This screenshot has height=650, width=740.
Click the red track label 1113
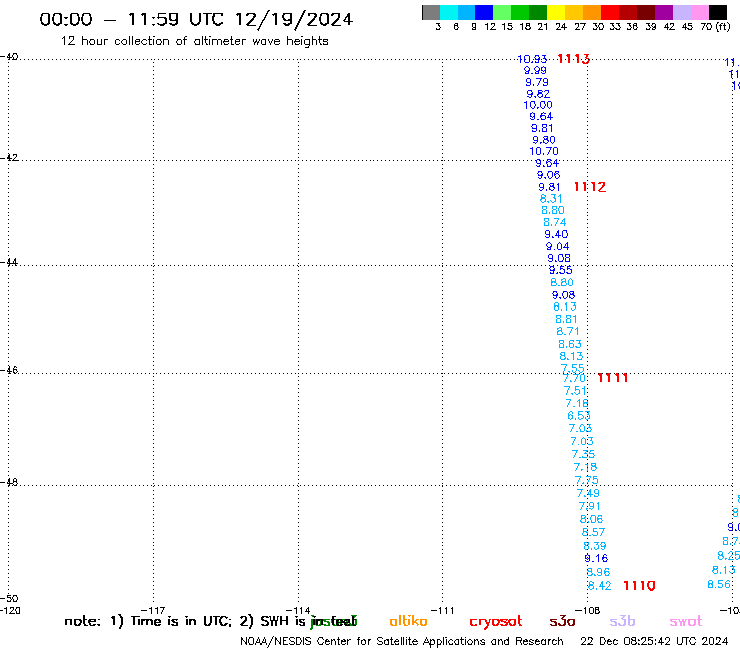coord(573,59)
